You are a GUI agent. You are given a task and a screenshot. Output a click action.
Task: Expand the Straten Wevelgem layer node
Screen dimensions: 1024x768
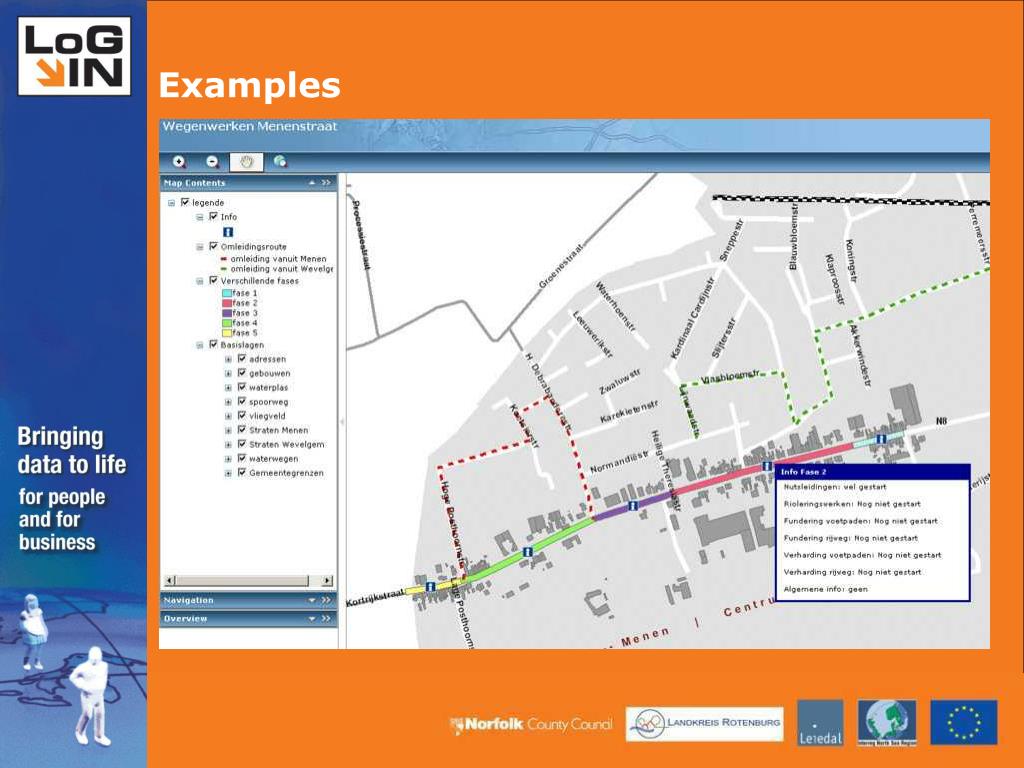click(229, 445)
